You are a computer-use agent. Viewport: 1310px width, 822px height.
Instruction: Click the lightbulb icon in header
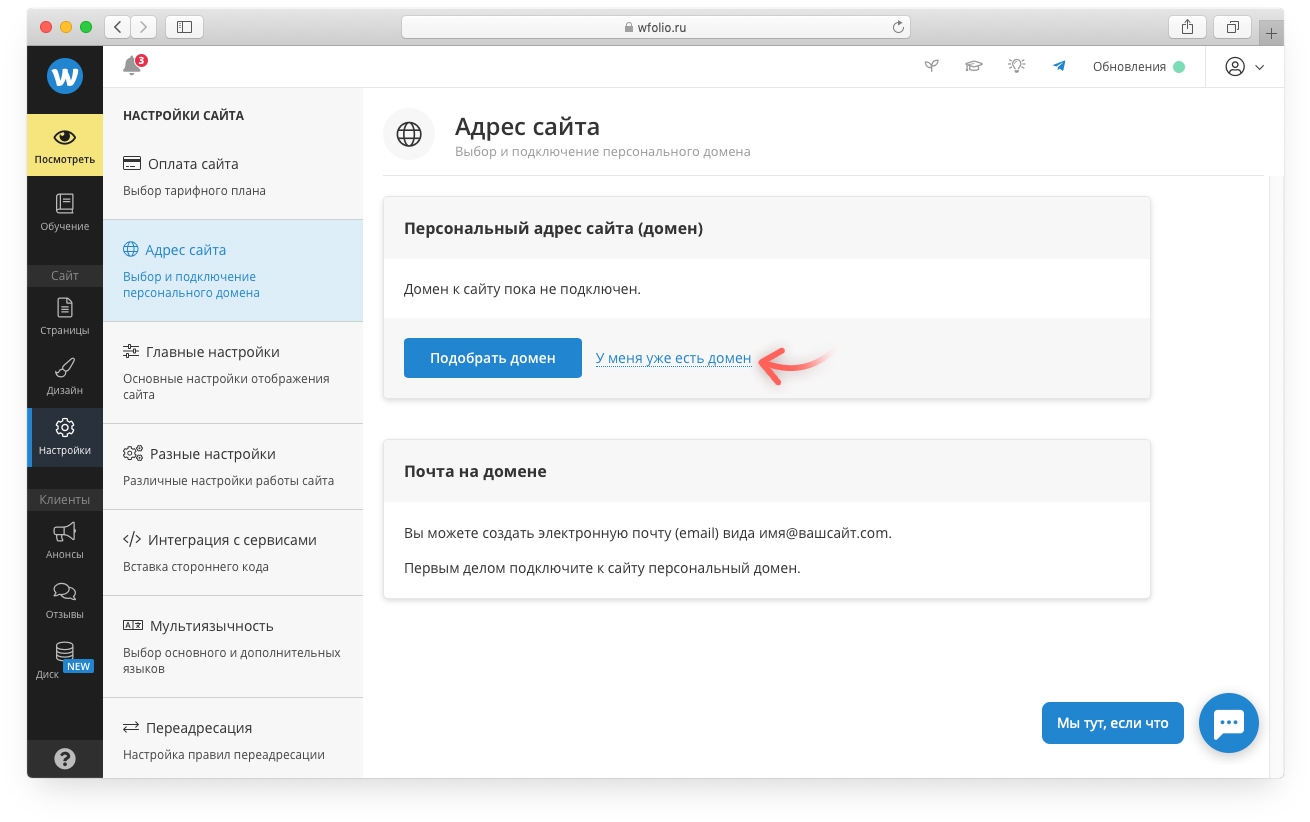tap(1017, 66)
